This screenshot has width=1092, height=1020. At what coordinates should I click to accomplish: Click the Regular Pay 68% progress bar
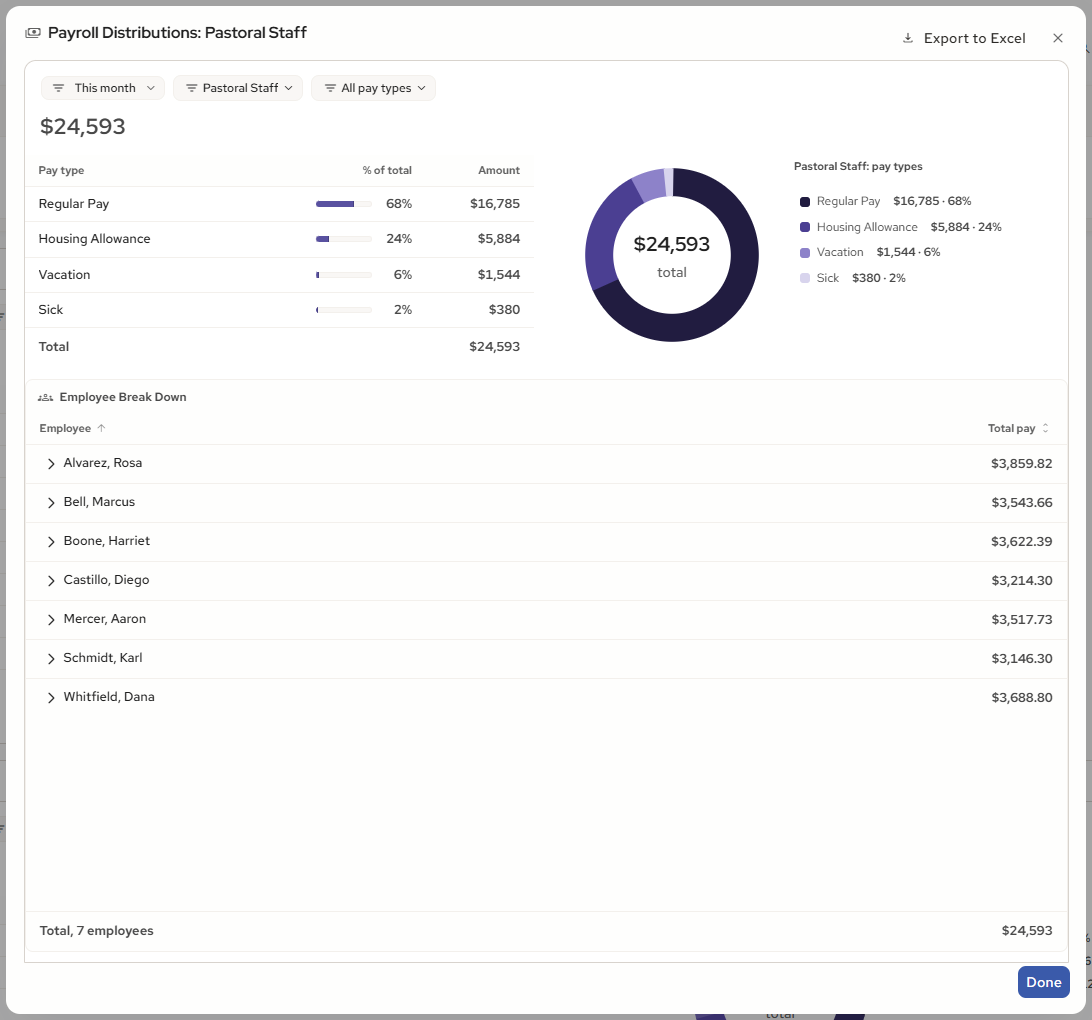coord(344,204)
